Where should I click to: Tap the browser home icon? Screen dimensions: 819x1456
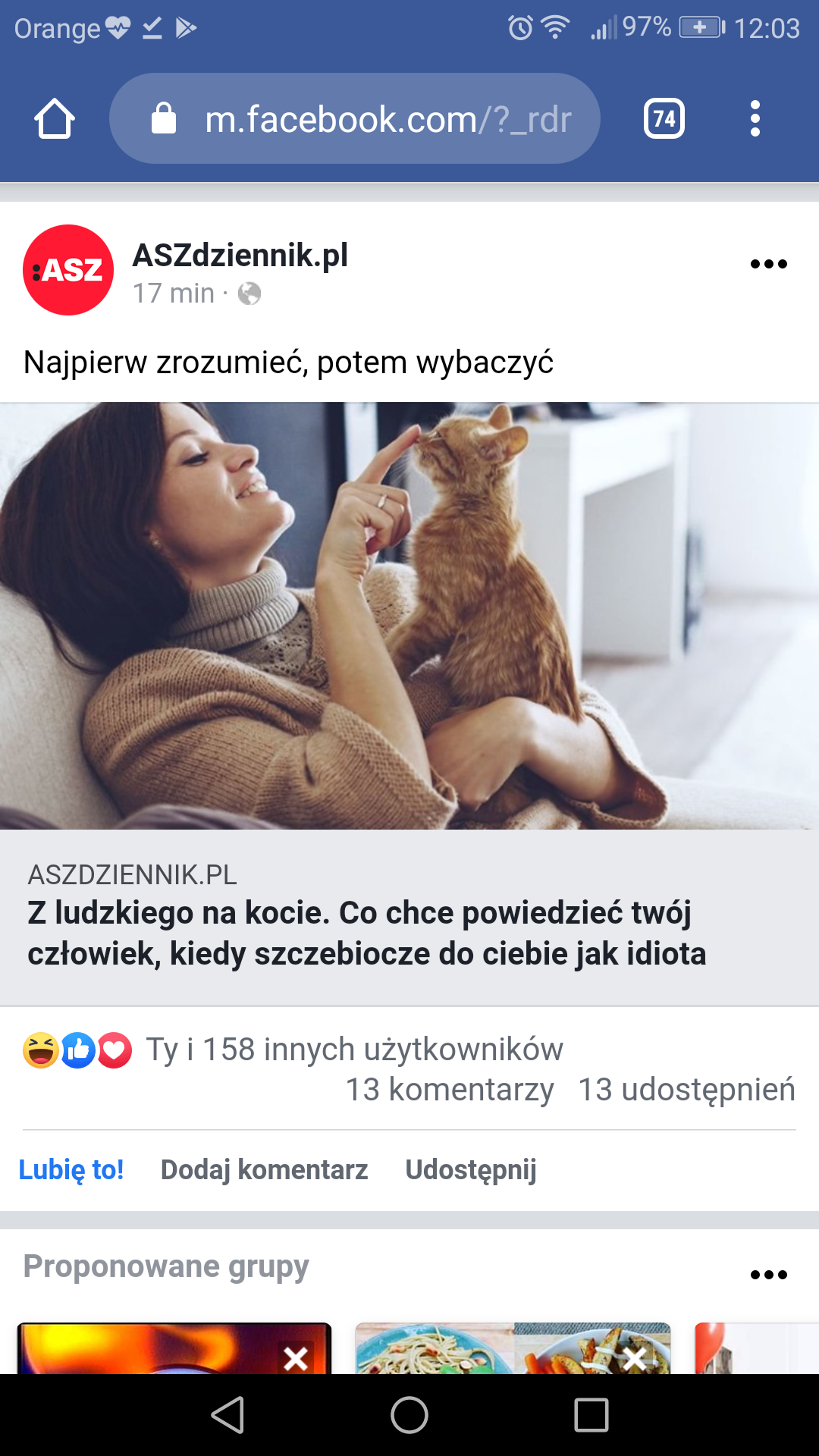tap(55, 118)
